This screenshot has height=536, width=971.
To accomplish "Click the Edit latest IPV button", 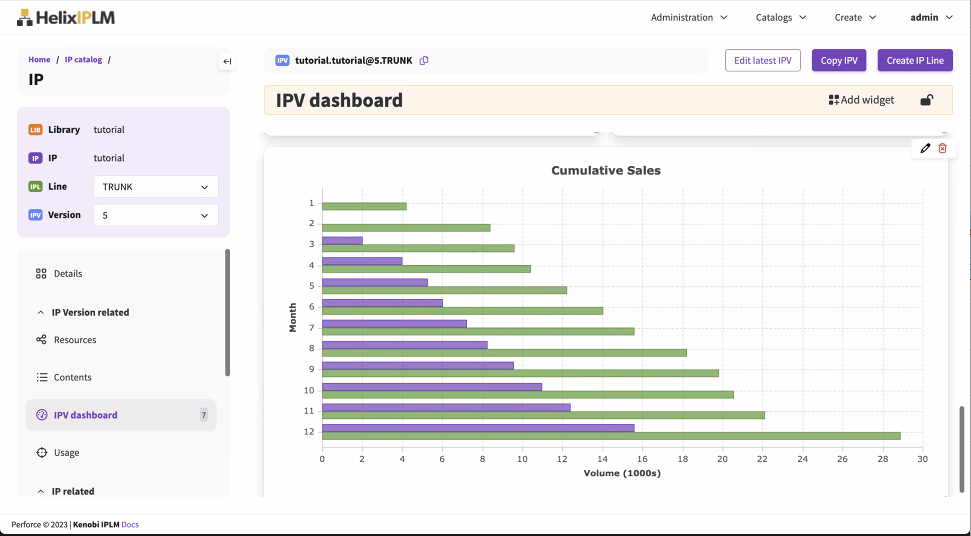I will point(762,61).
